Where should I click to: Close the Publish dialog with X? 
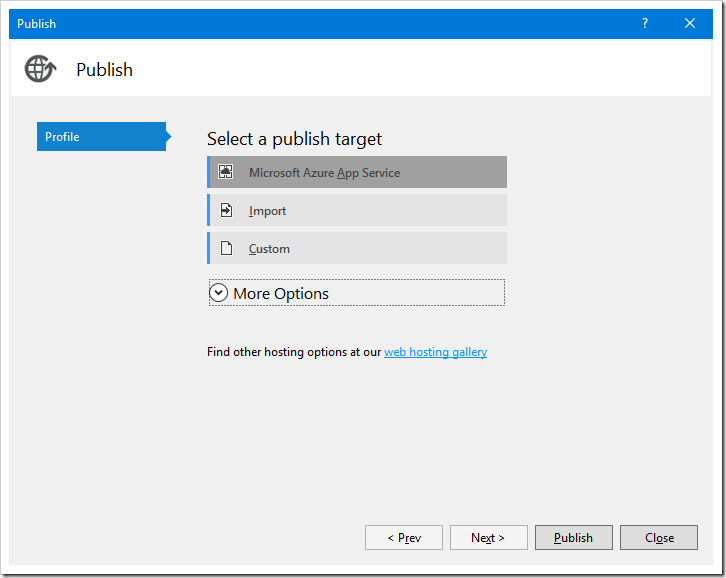pos(690,23)
